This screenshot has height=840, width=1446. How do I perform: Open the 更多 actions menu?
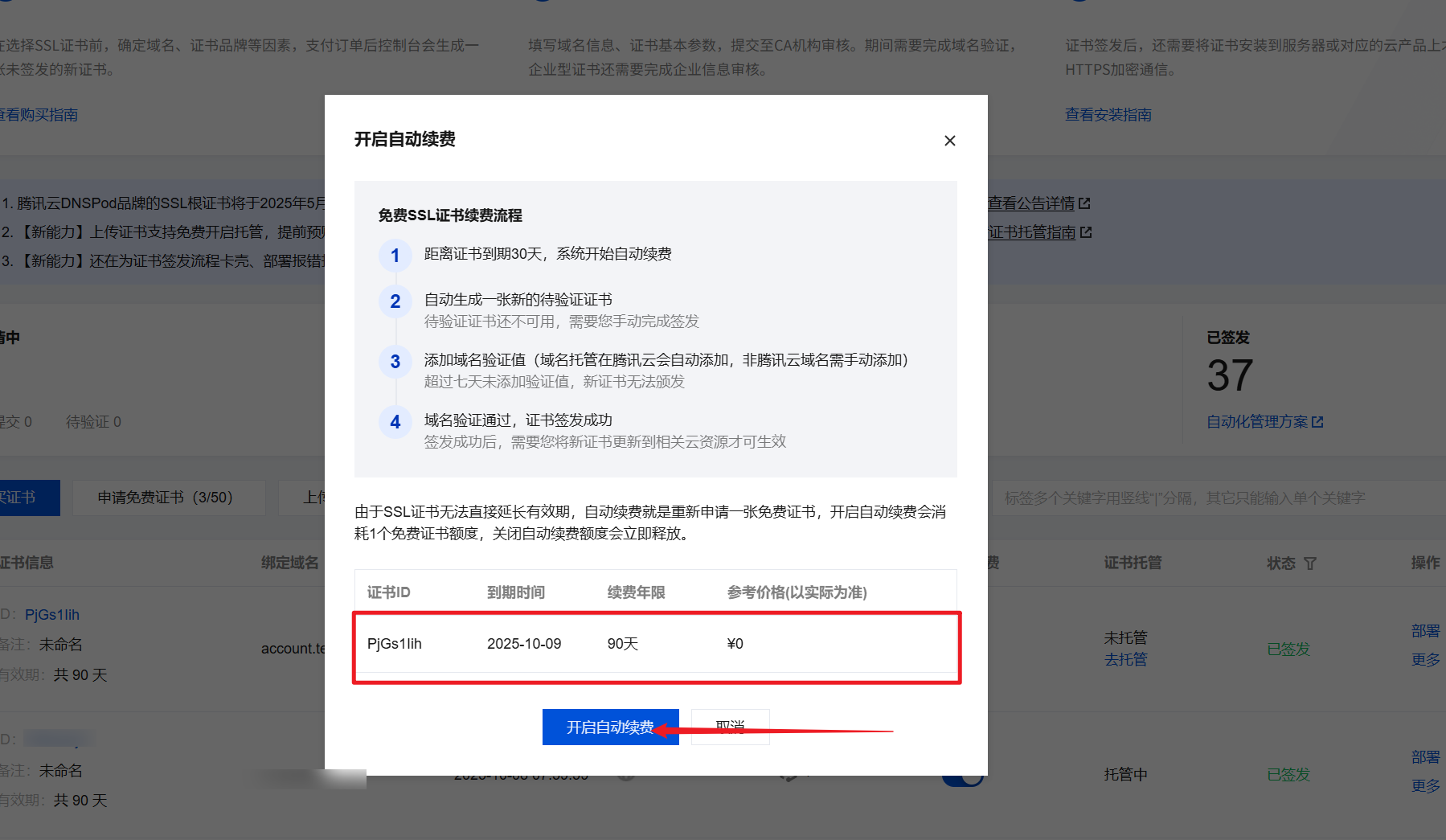tap(1424, 659)
